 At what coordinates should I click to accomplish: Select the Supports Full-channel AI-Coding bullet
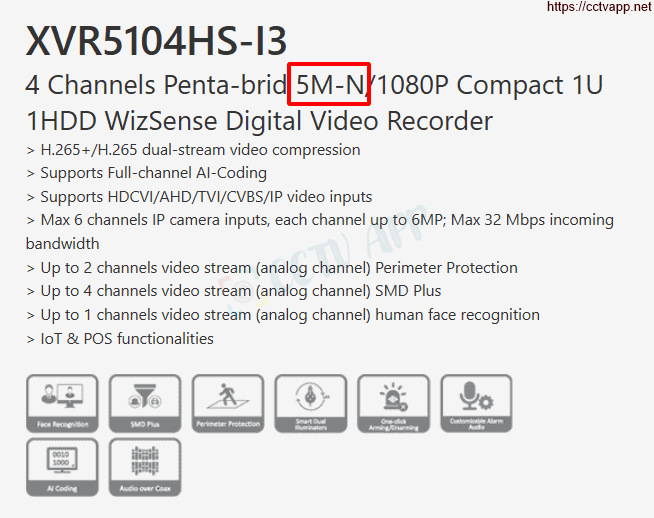tap(146, 173)
